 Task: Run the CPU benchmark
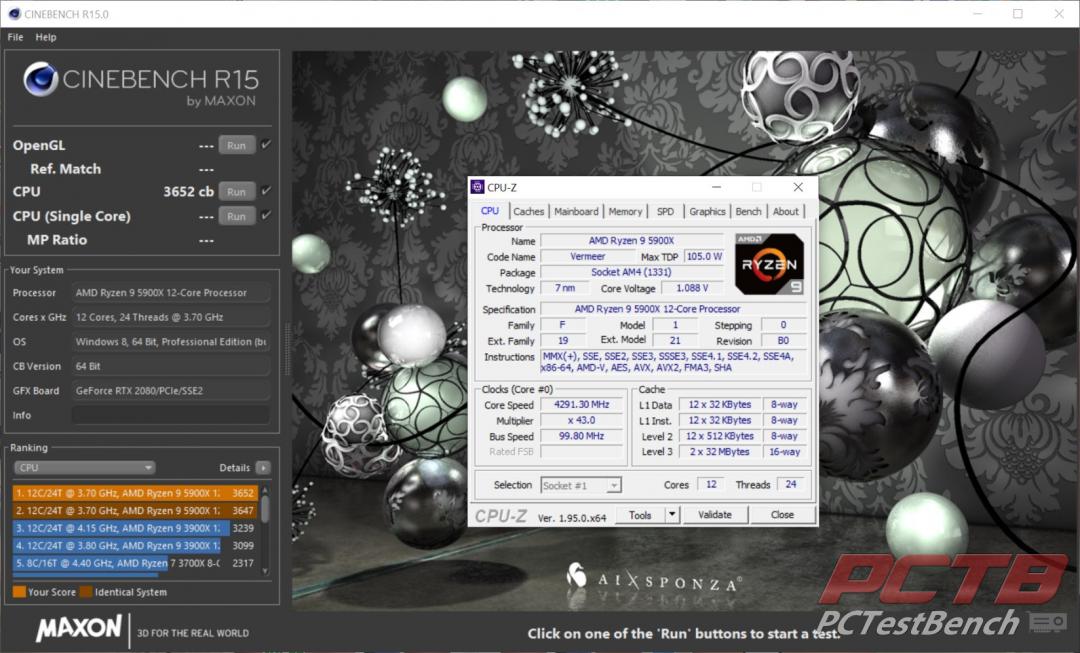237,191
